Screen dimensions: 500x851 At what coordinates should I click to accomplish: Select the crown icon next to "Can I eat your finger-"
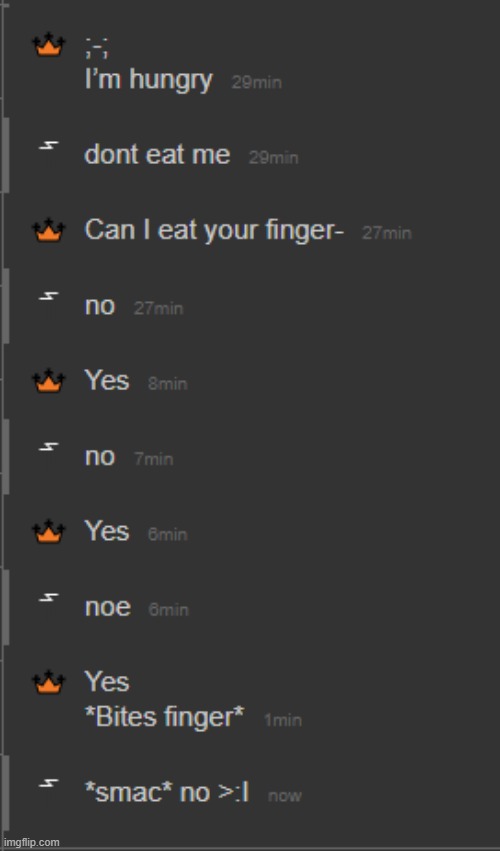[x=49, y=230]
